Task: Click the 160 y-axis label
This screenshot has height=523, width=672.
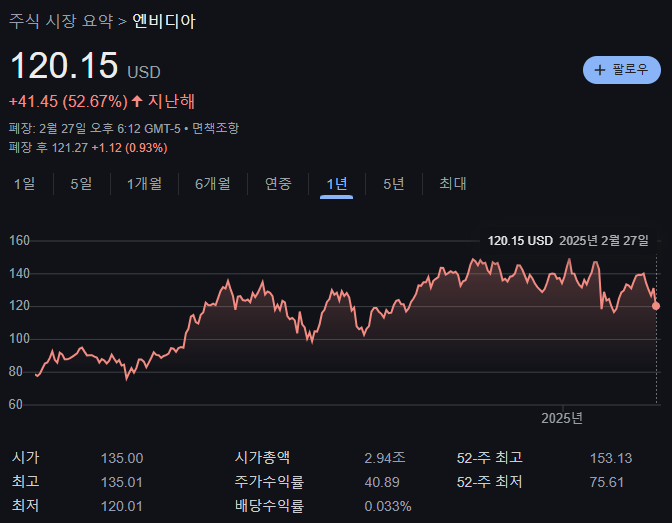Action: (x=19, y=240)
